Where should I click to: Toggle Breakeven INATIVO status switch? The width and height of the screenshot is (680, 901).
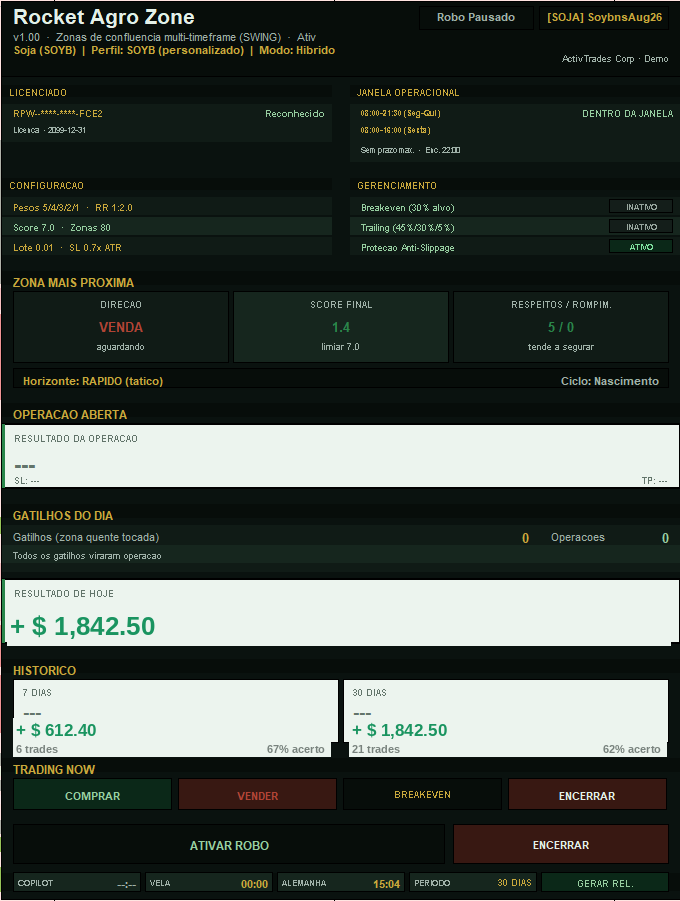coord(641,207)
